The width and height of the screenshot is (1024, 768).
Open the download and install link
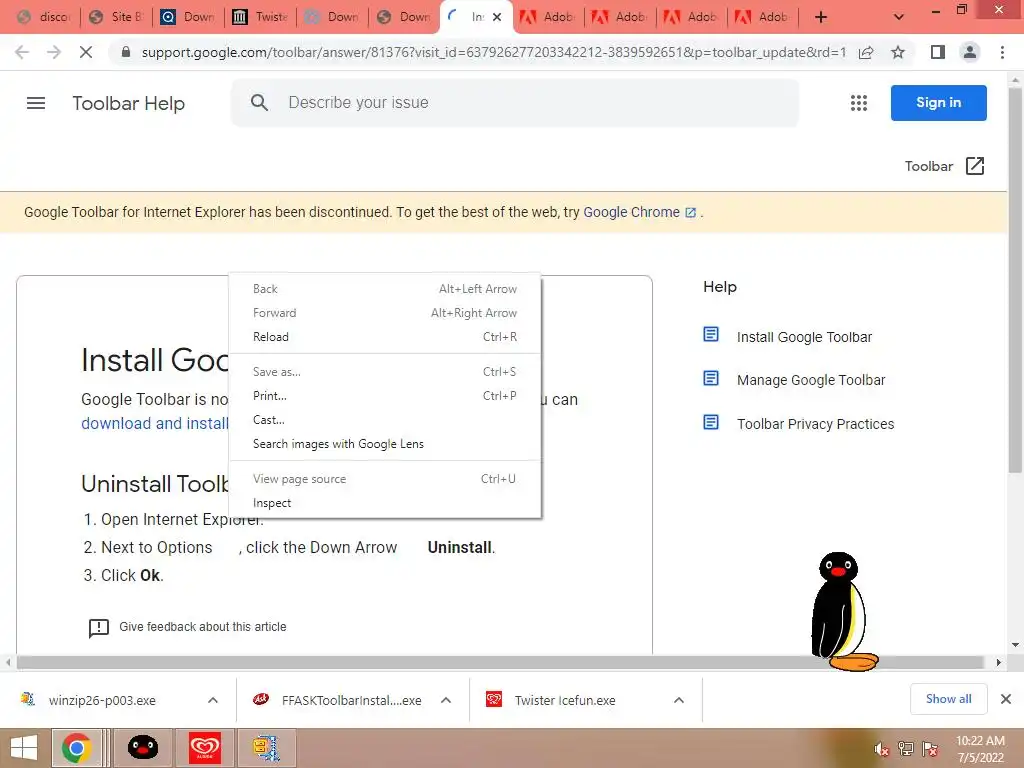tap(155, 423)
